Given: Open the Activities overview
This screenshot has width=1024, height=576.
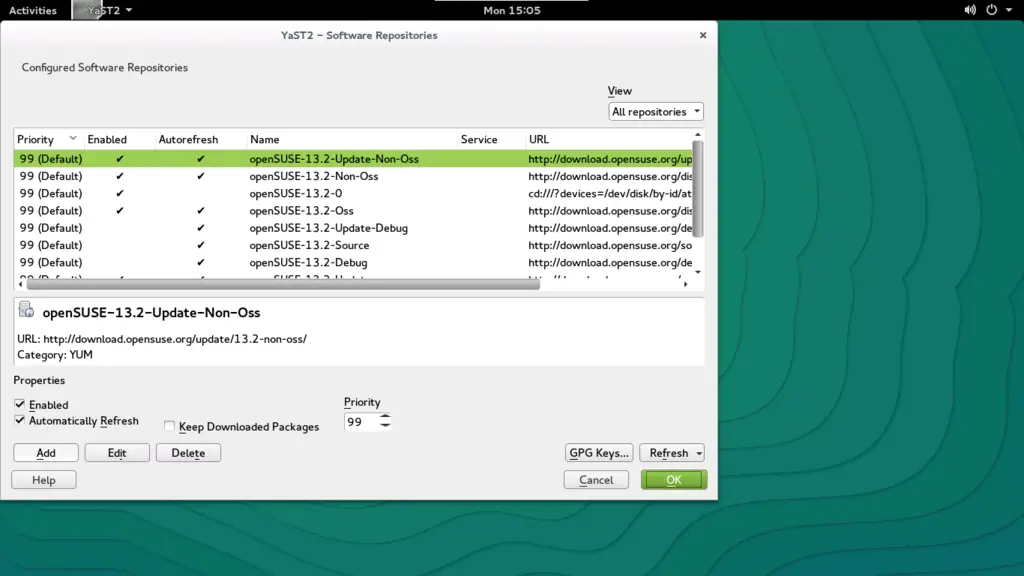Looking at the screenshot, I should click(33, 10).
